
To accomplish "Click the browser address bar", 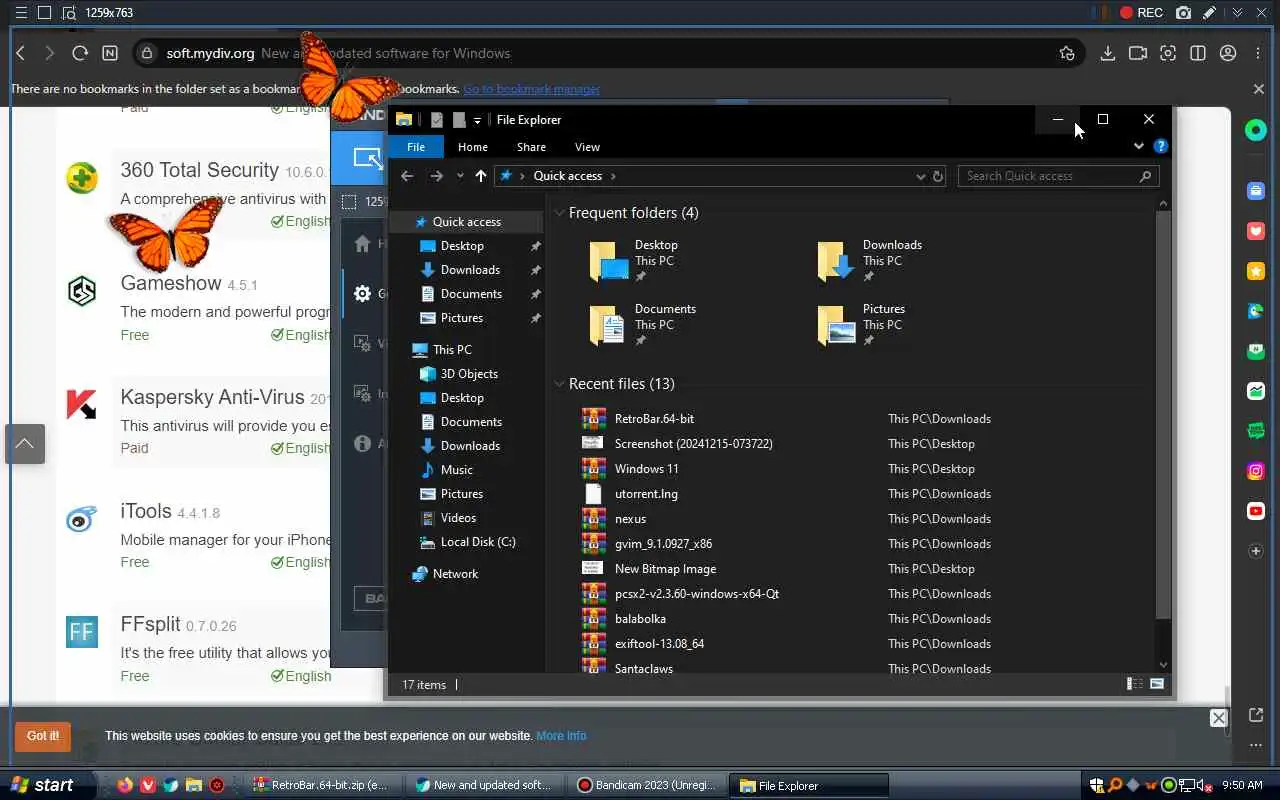I will pos(609,53).
